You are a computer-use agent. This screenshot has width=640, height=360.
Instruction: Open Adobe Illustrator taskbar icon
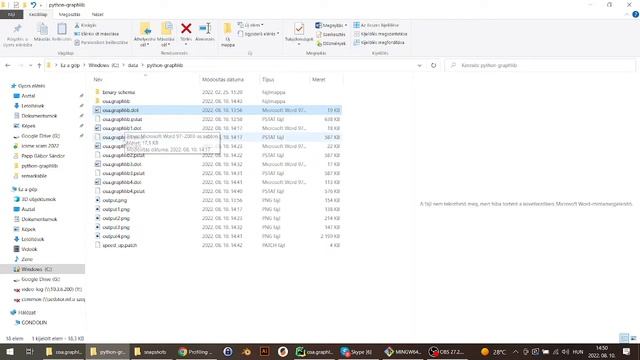point(264,351)
